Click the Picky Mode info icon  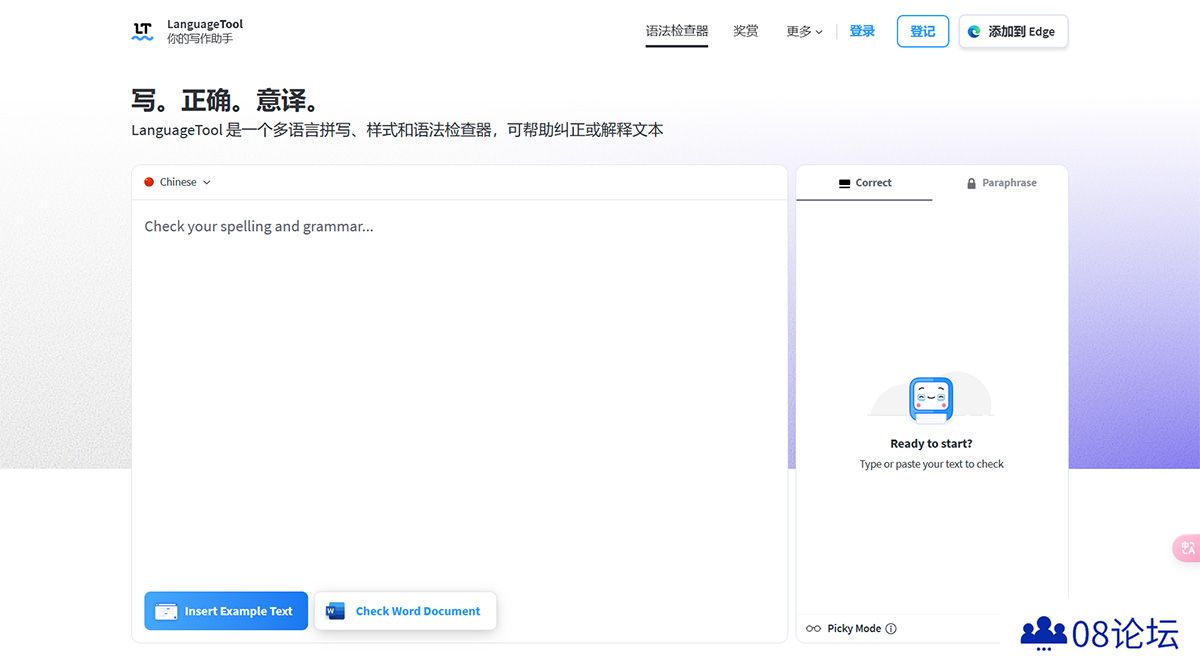pyautogui.click(x=891, y=629)
